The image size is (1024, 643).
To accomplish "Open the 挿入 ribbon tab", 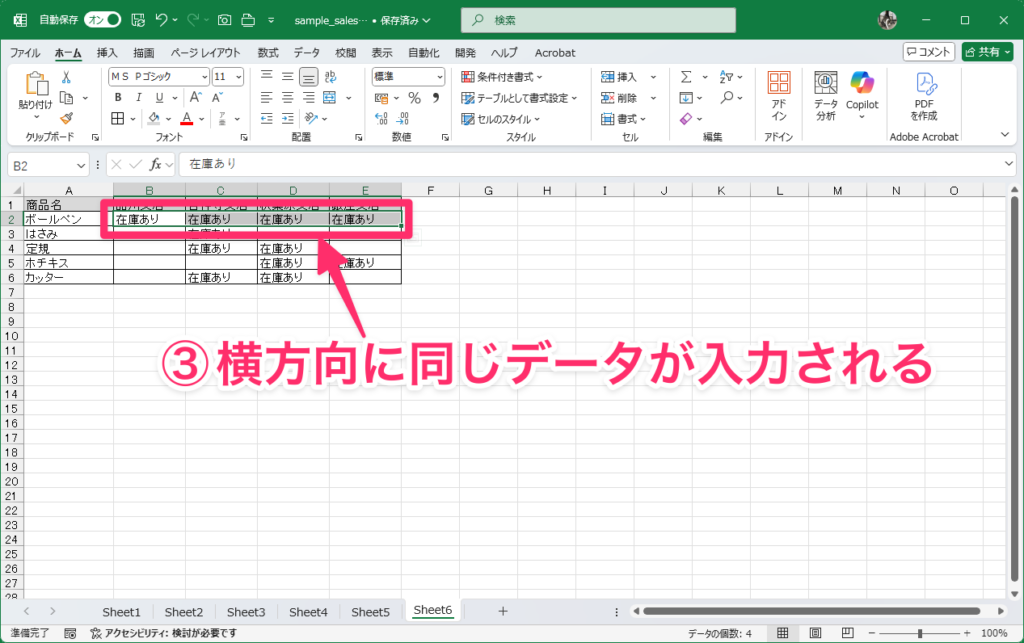I will point(107,52).
